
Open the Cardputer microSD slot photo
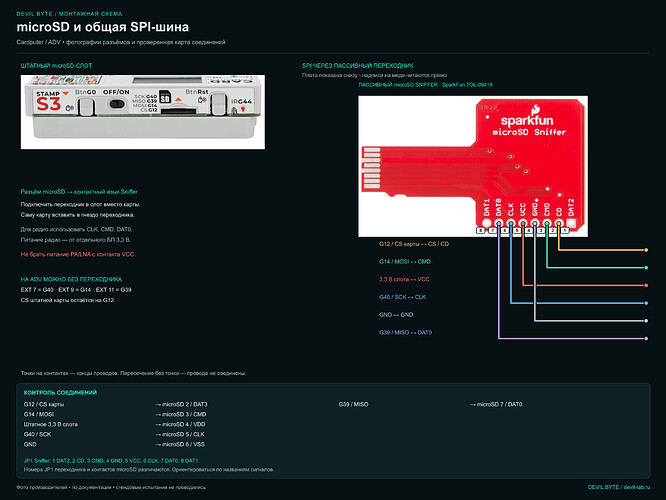143,112
